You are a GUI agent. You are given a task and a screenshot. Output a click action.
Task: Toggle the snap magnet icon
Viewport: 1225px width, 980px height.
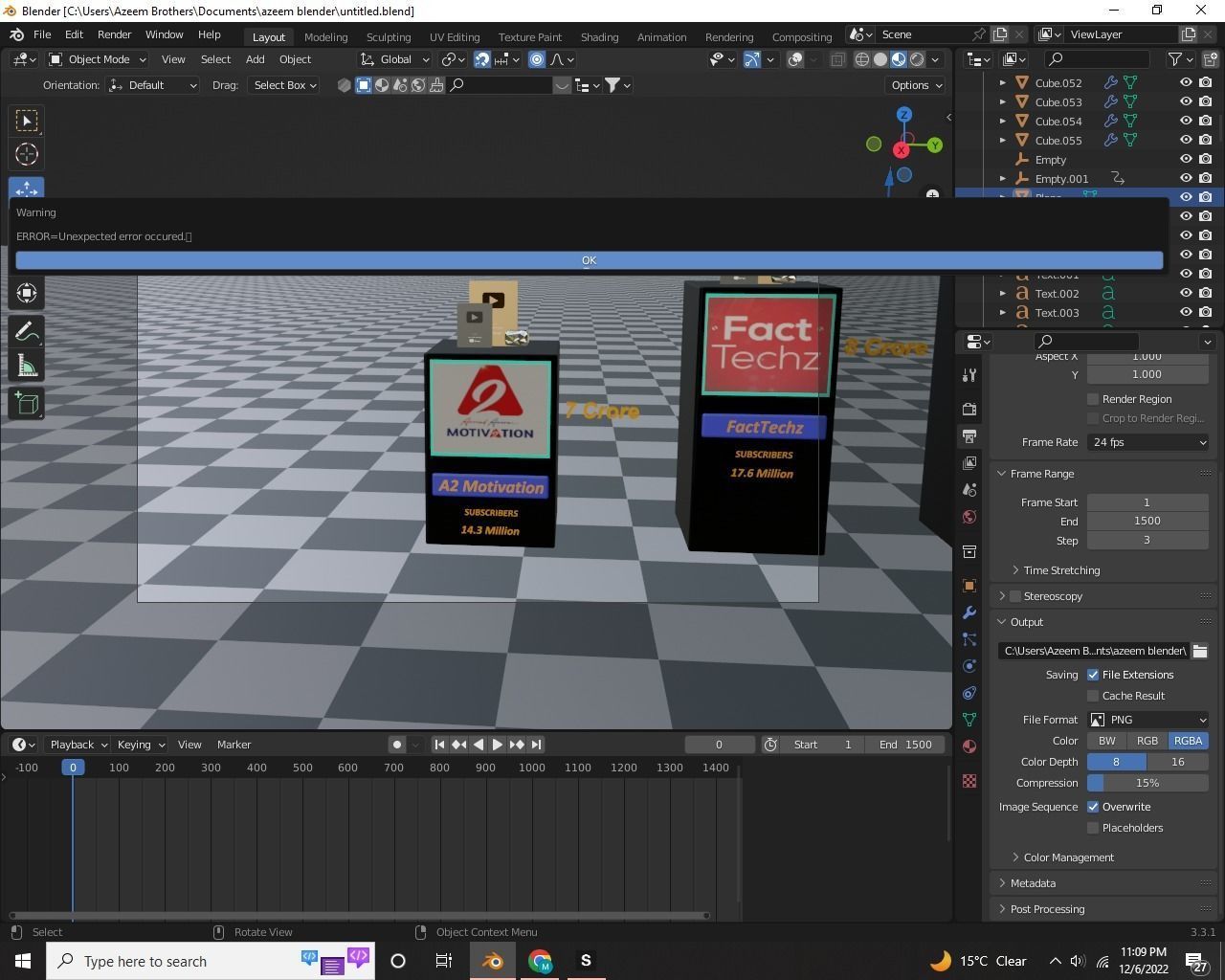(x=482, y=59)
